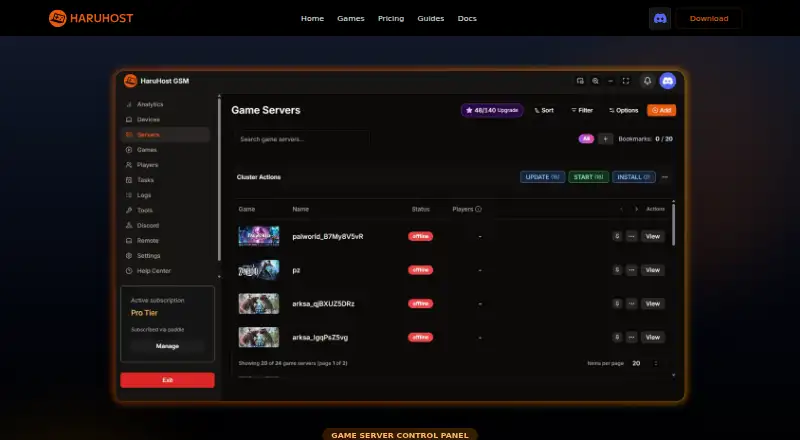
Task: Click the Devices sidebar icon
Action: click(x=129, y=119)
